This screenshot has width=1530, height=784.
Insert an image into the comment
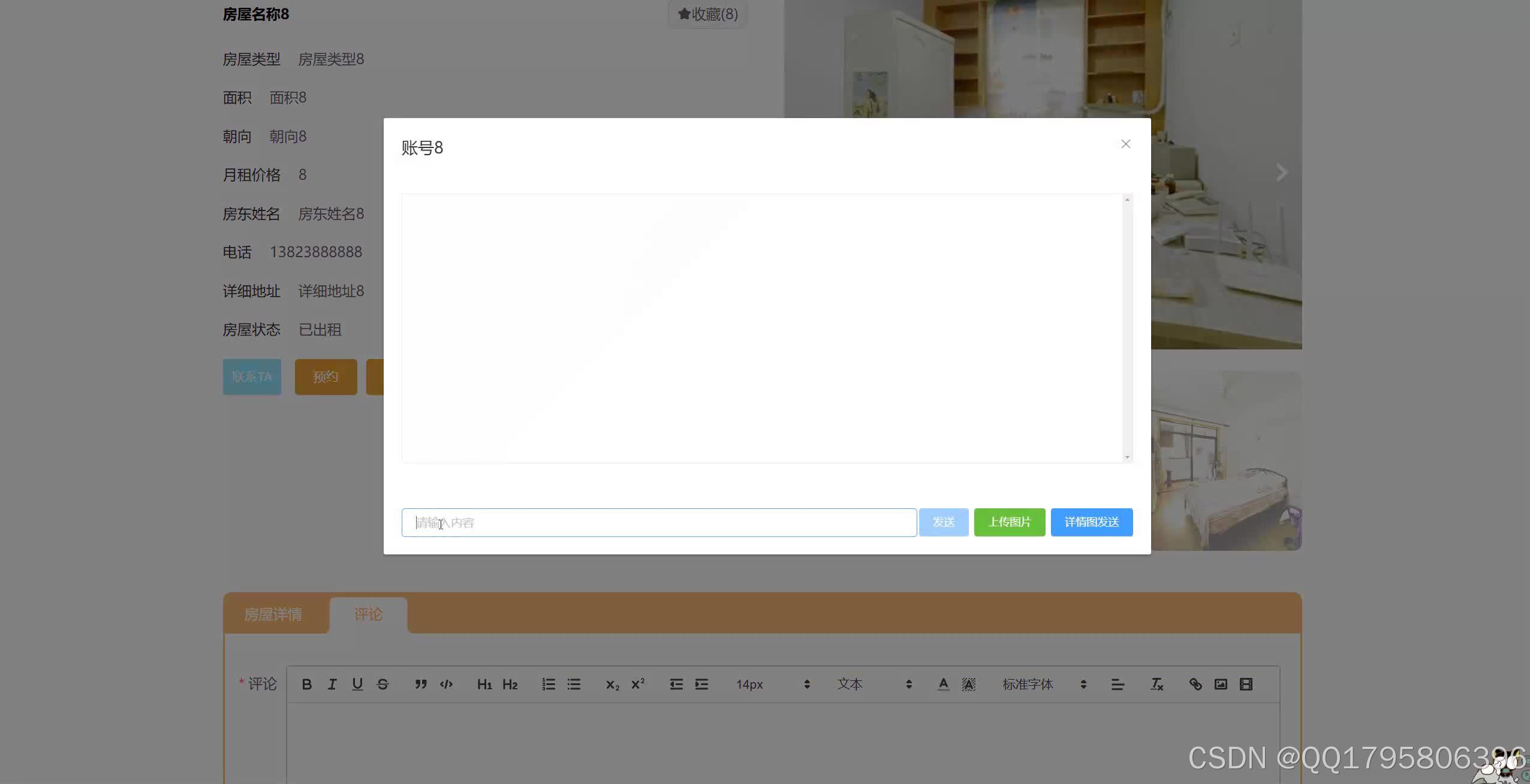click(1221, 684)
